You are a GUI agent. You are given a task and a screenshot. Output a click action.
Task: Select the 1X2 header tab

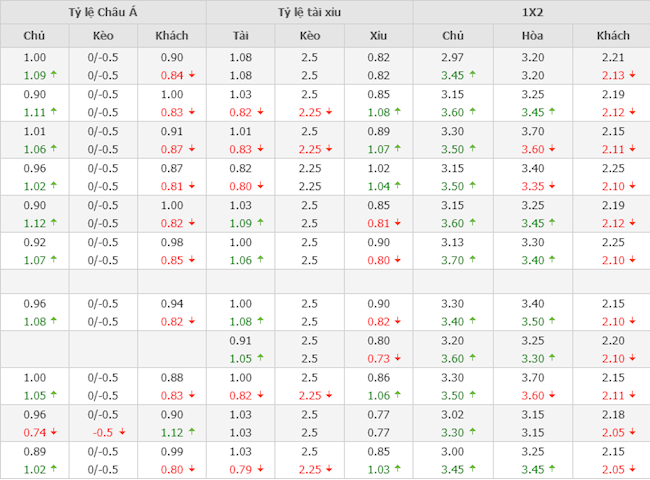(x=531, y=12)
